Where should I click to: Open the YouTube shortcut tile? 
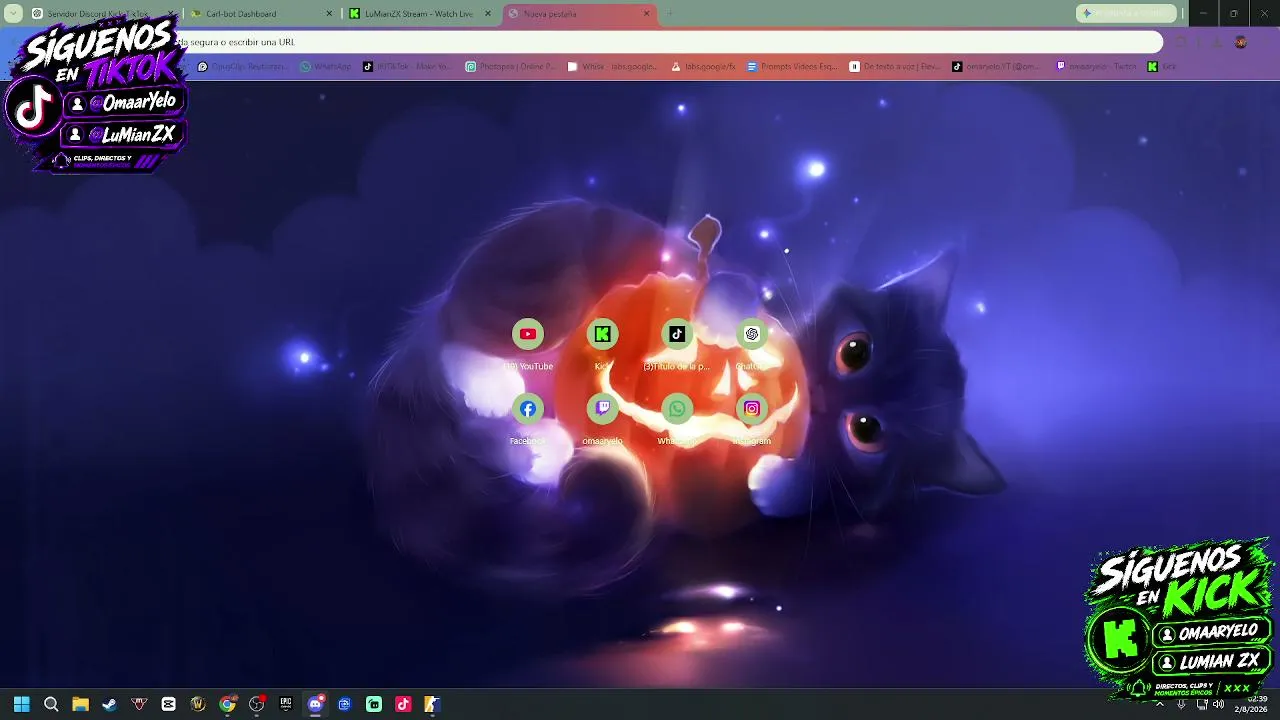(x=528, y=343)
